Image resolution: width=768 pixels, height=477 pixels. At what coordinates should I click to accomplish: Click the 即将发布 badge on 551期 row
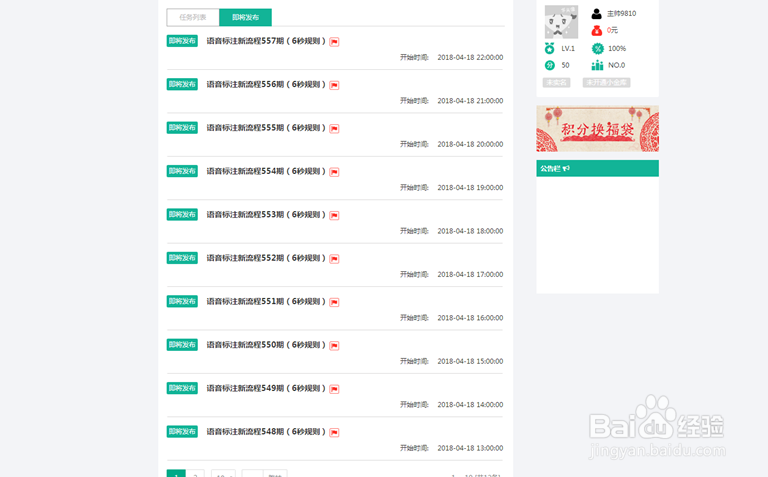tap(182, 301)
